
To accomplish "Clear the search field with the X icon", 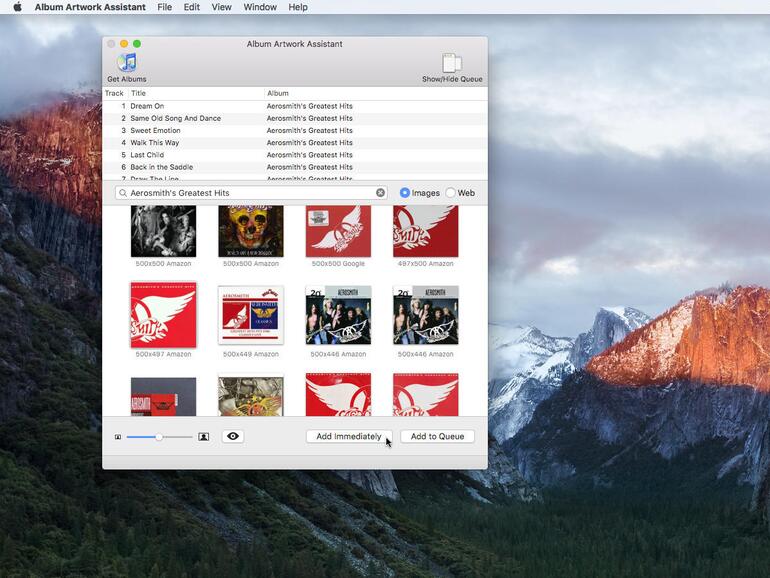I will click(x=380, y=193).
